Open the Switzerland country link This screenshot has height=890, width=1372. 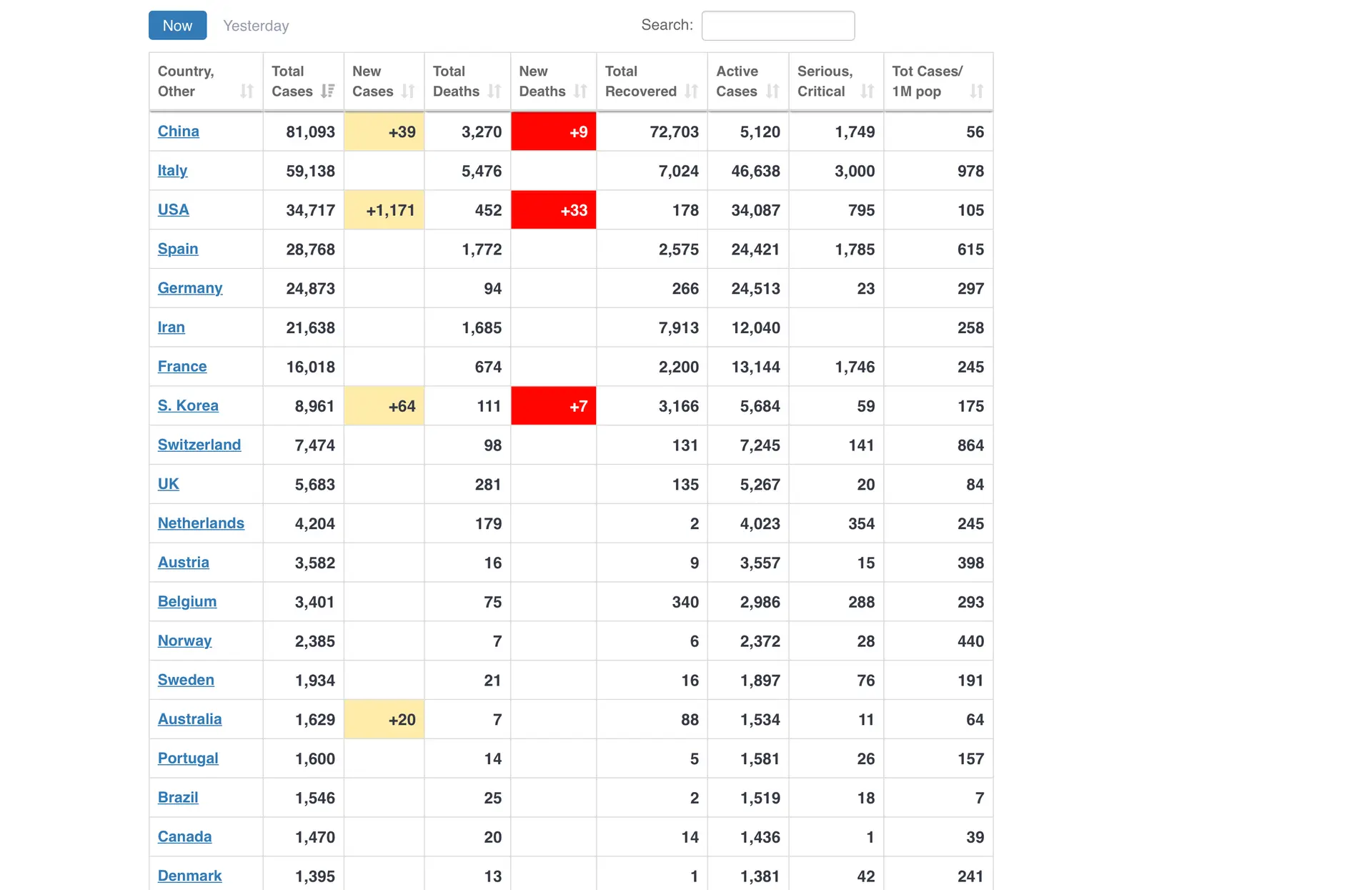[199, 445]
